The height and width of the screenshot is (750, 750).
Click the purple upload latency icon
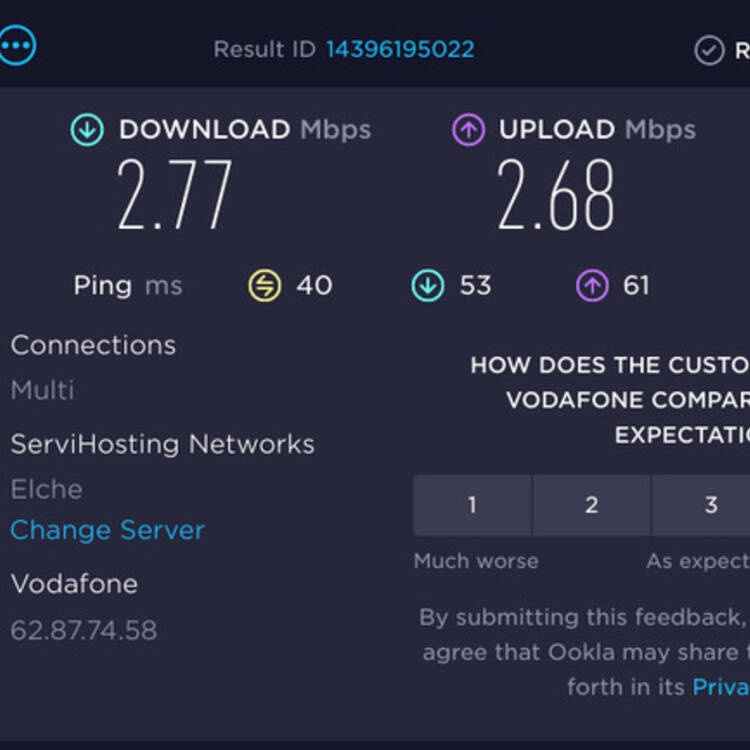coord(592,286)
